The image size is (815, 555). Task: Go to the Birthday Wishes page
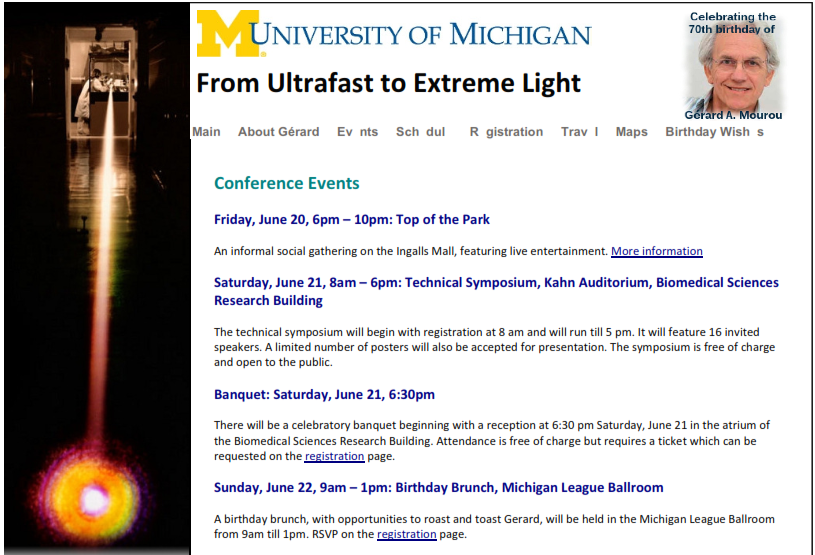click(714, 132)
